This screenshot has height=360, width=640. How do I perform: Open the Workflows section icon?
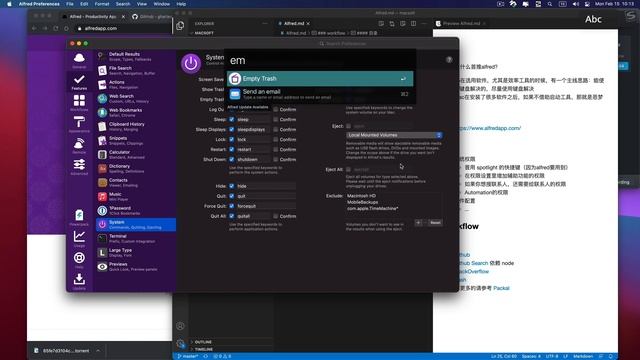[x=79, y=103]
